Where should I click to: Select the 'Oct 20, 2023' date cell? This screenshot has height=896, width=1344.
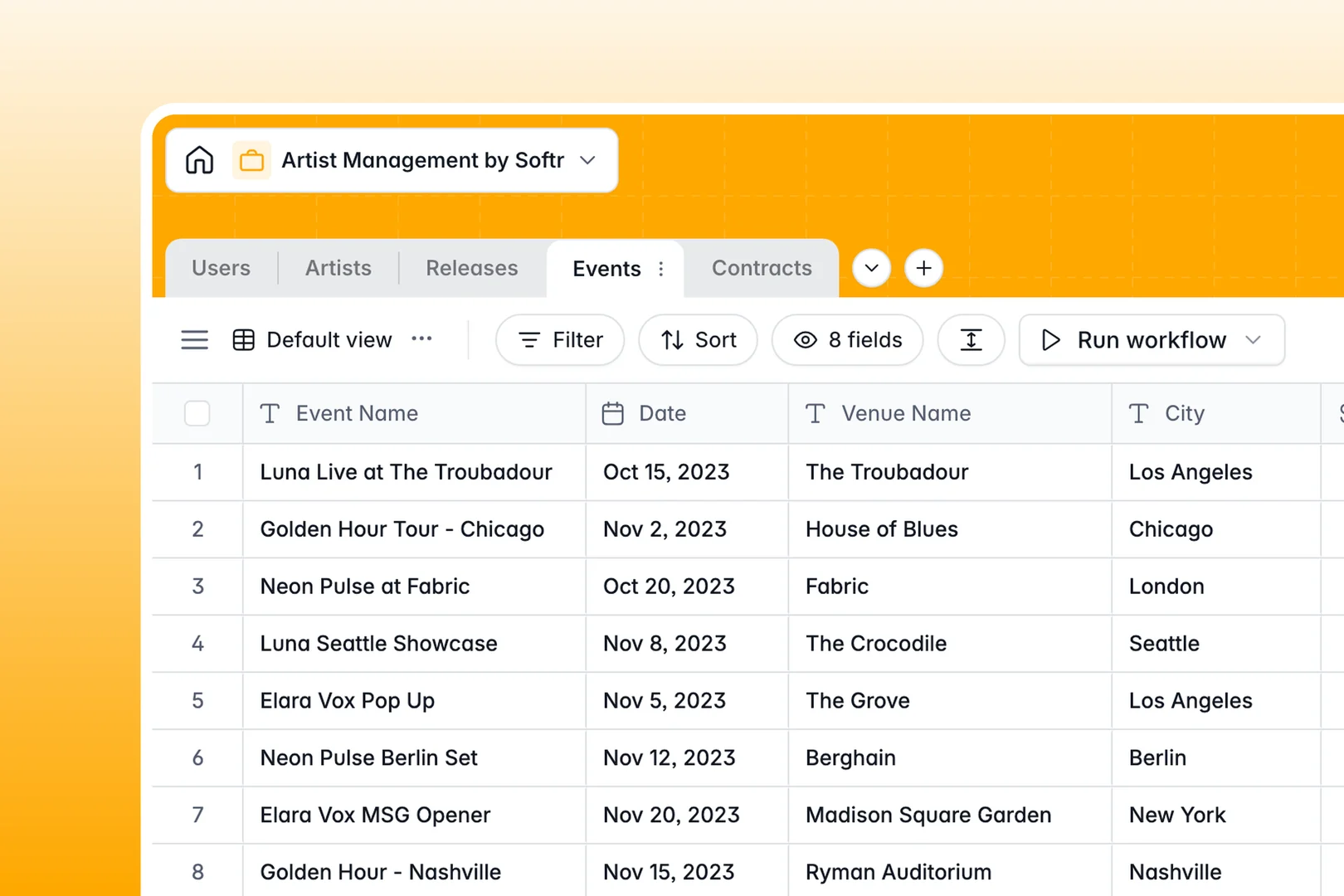click(x=687, y=587)
